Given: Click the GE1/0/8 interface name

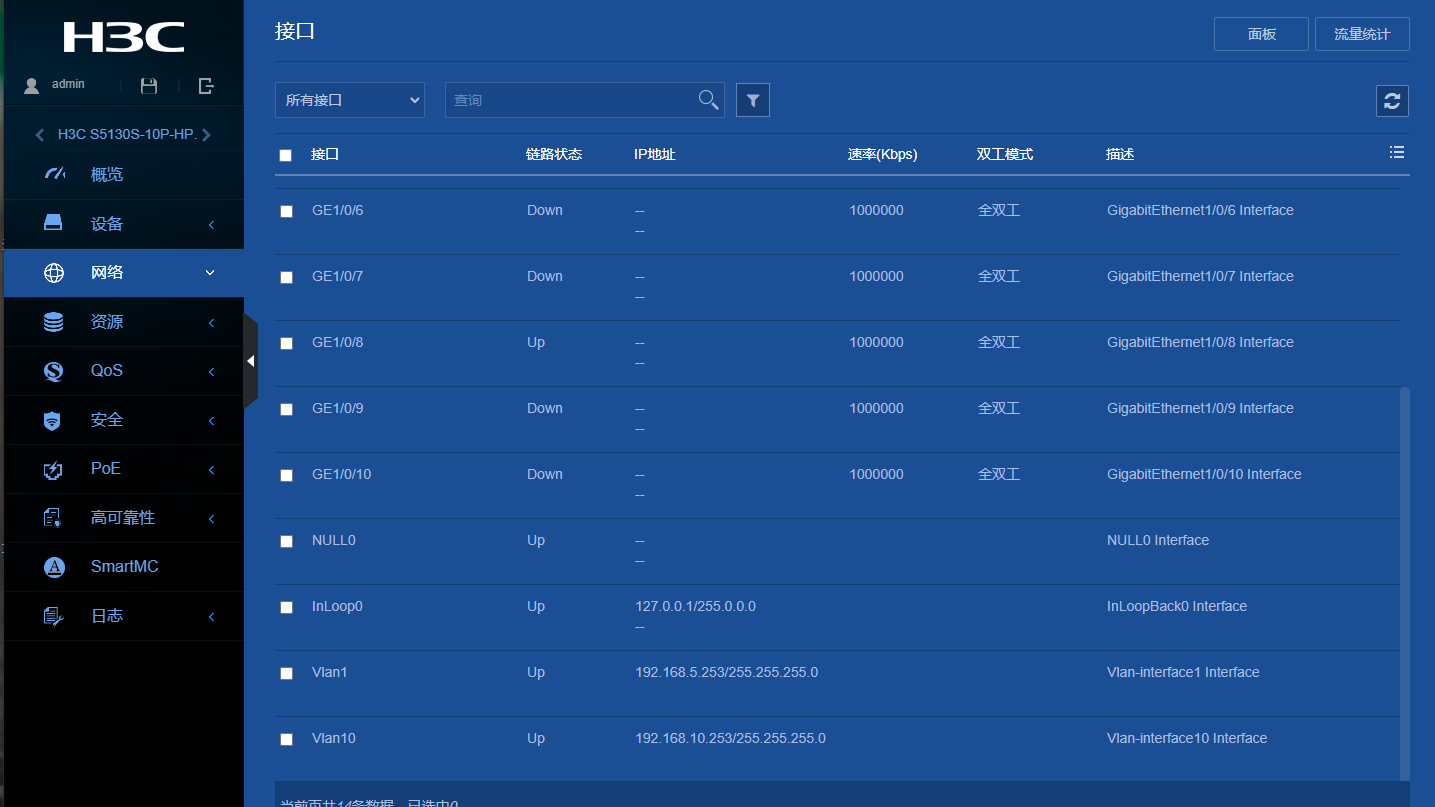Looking at the screenshot, I should tap(338, 342).
